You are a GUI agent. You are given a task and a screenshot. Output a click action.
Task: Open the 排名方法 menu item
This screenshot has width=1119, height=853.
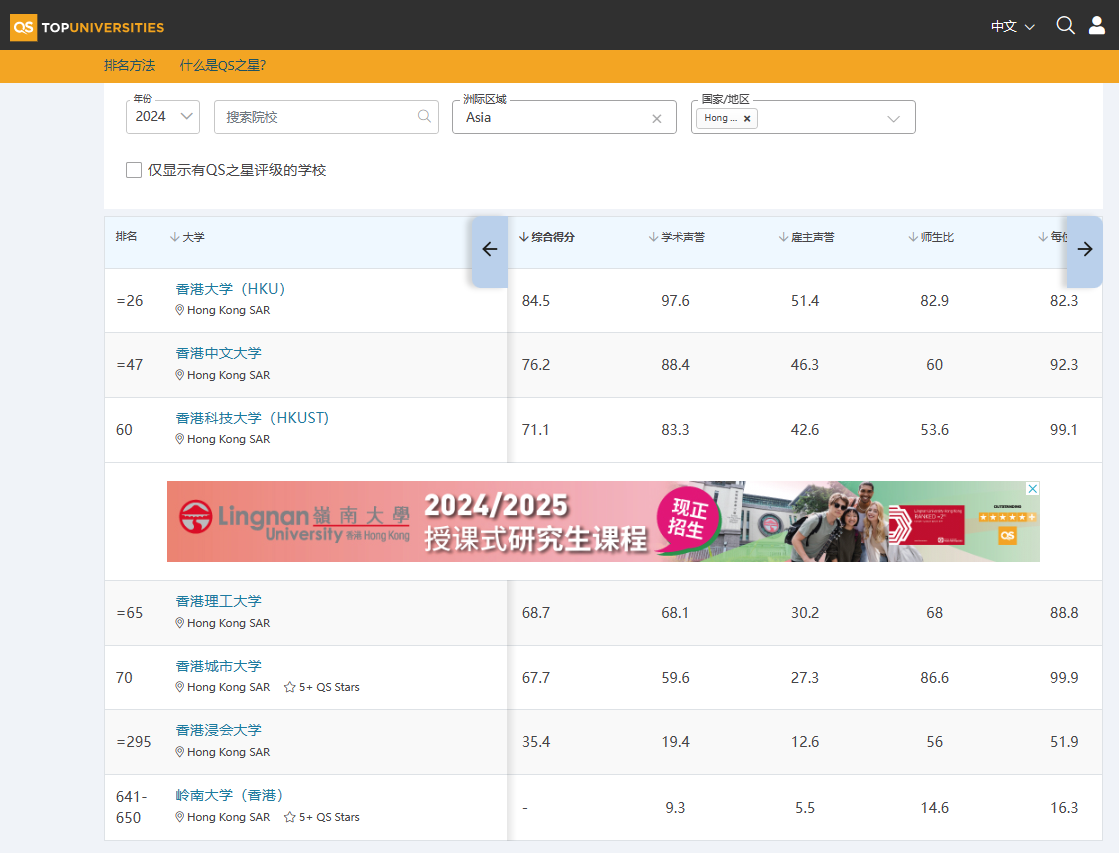point(129,66)
